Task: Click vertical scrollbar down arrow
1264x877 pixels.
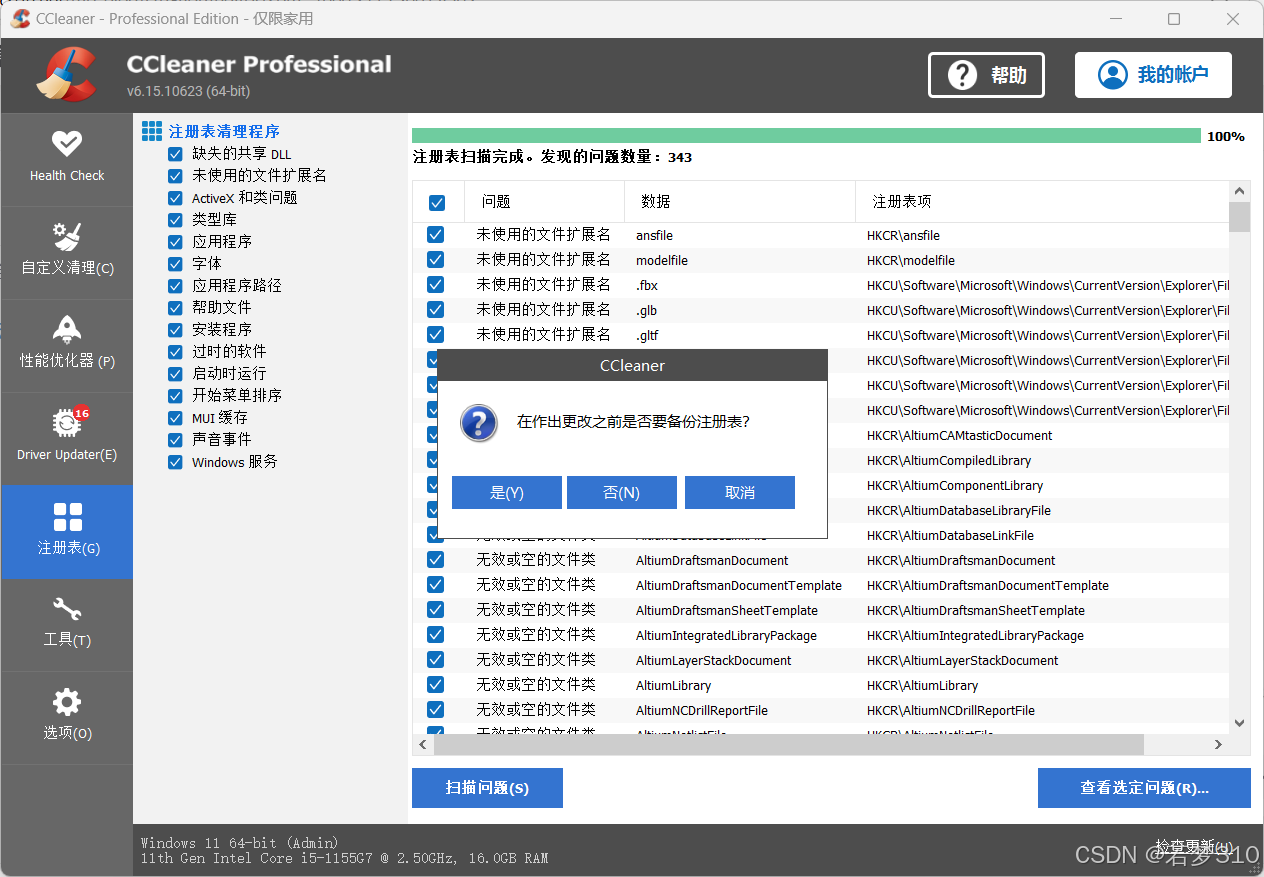Action: [1240, 723]
